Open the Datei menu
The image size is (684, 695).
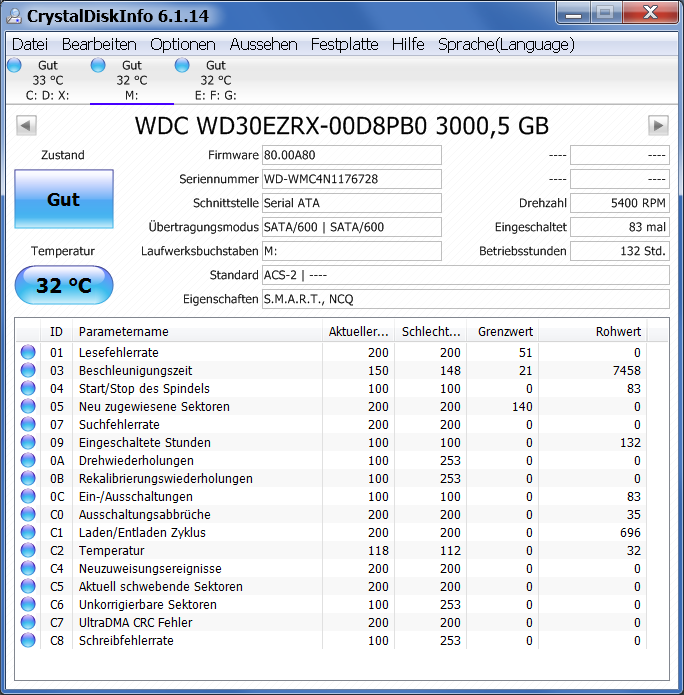point(30,44)
